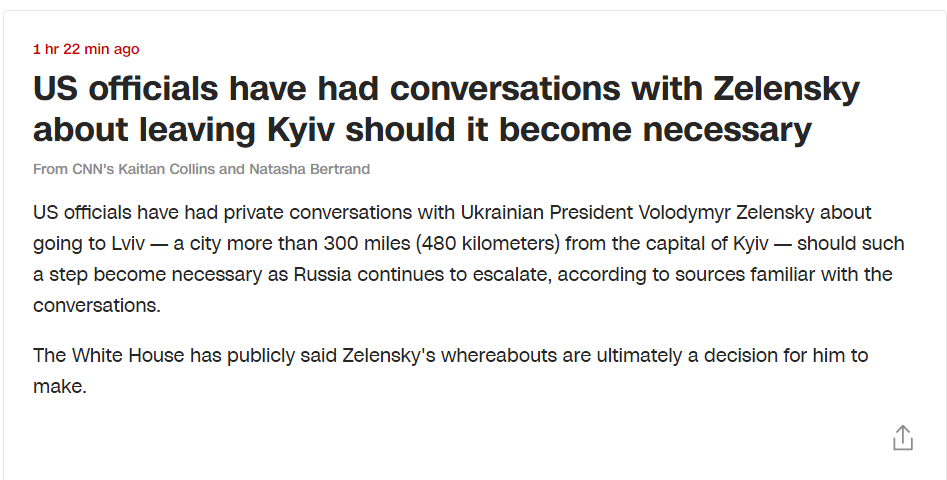Select the name Natasha Bertrand in byline
This screenshot has height=480, width=947.
coord(309,169)
